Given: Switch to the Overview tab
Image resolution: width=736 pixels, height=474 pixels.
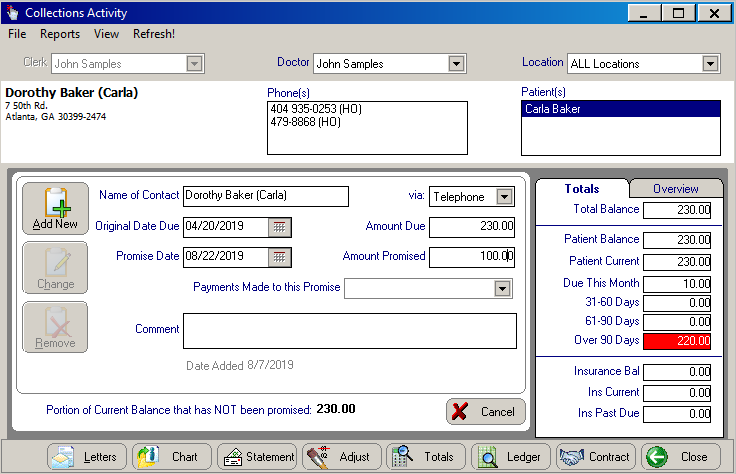Looking at the screenshot, I should pyautogui.click(x=675, y=189).
